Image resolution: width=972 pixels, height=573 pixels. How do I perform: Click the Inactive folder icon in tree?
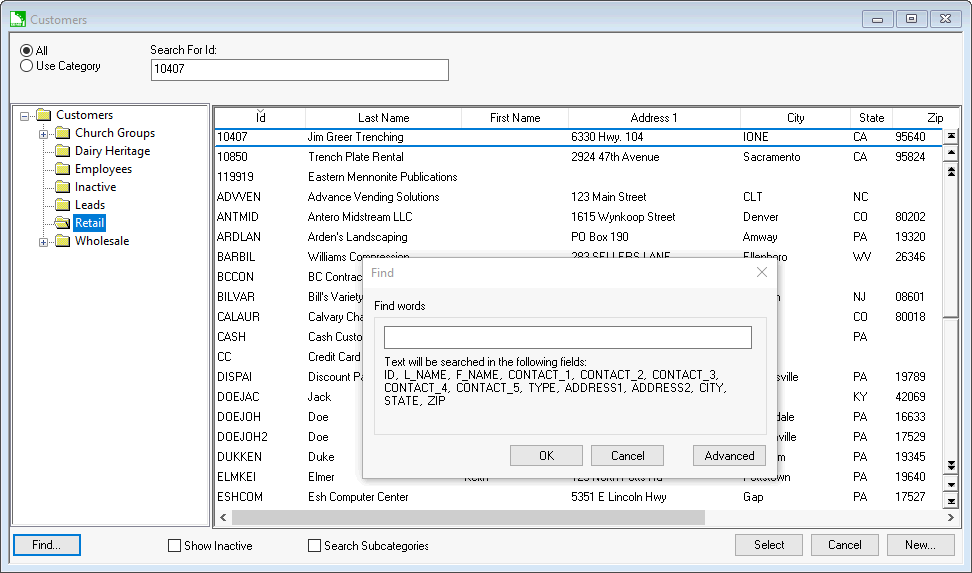click(62, 187)
